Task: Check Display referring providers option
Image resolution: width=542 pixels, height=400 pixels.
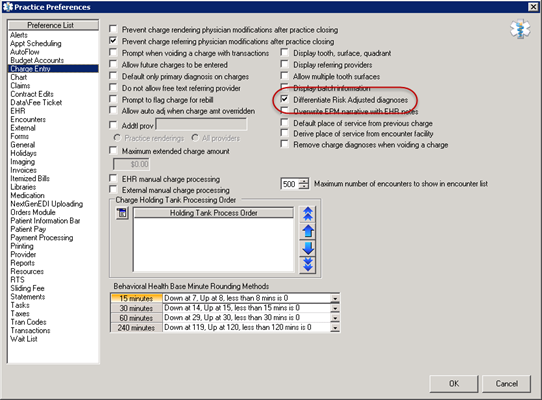Action: 284,64
